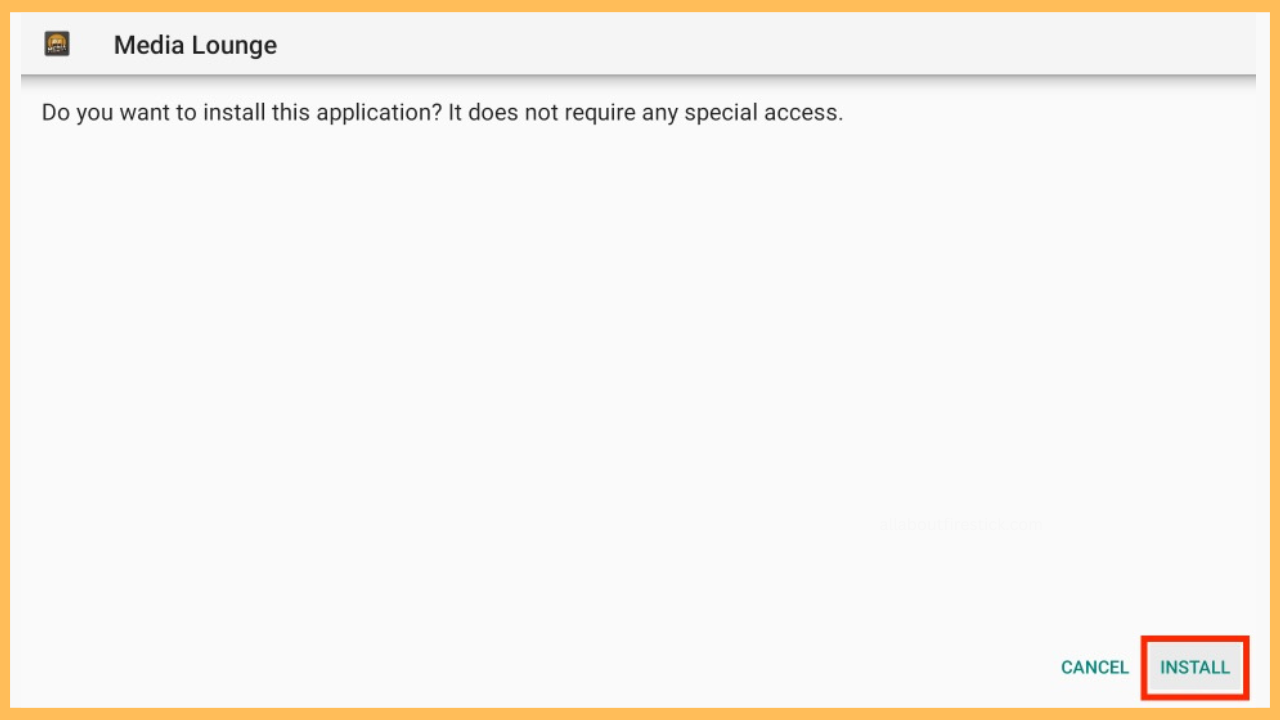This screenshot has width=1280, height=720.
Task: Abort the Media Lounge install via CANCEL
Action: [1095, 667]
